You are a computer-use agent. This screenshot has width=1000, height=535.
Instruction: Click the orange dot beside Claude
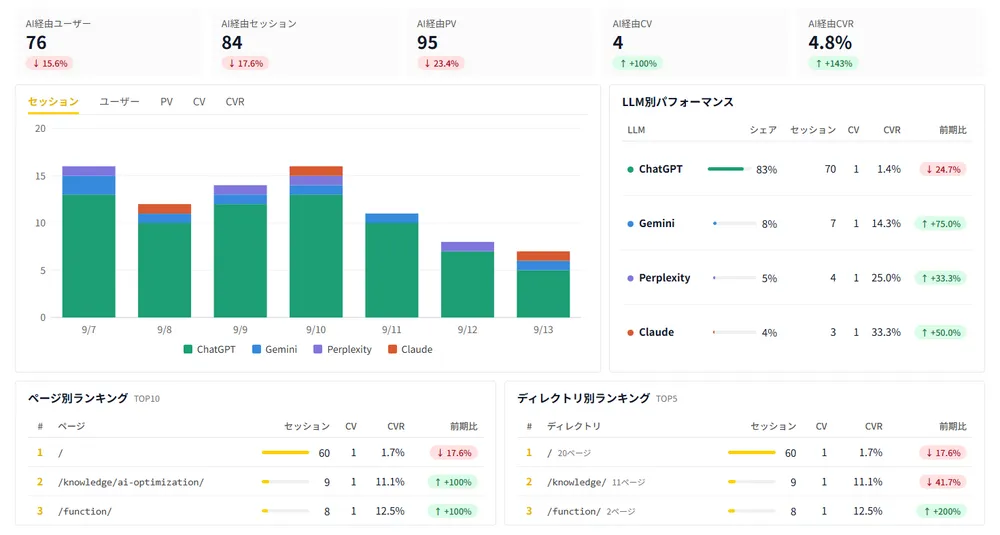[x=630, y=332]
